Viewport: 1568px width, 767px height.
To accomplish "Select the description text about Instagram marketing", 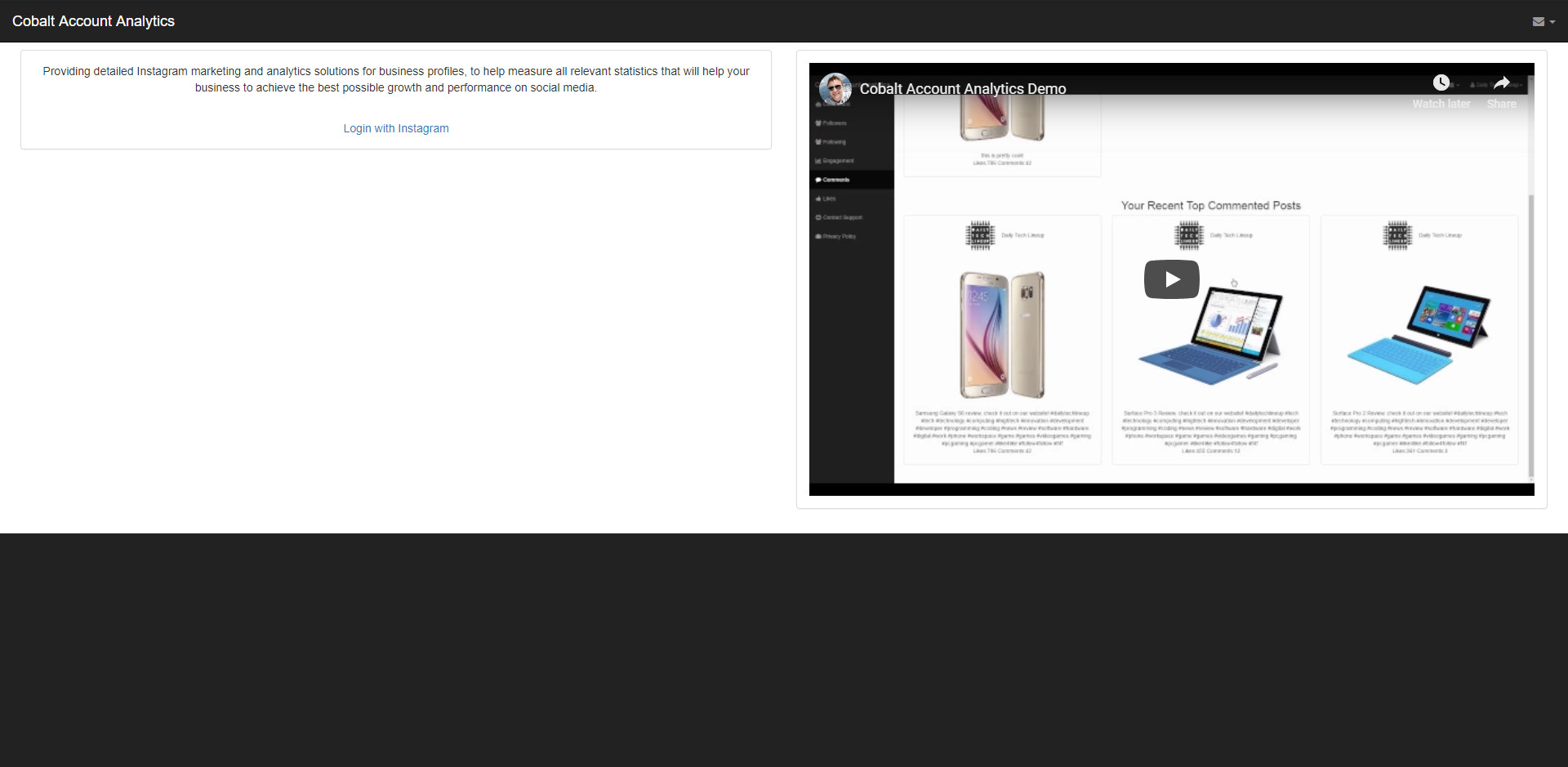I will tap(396, 79).
